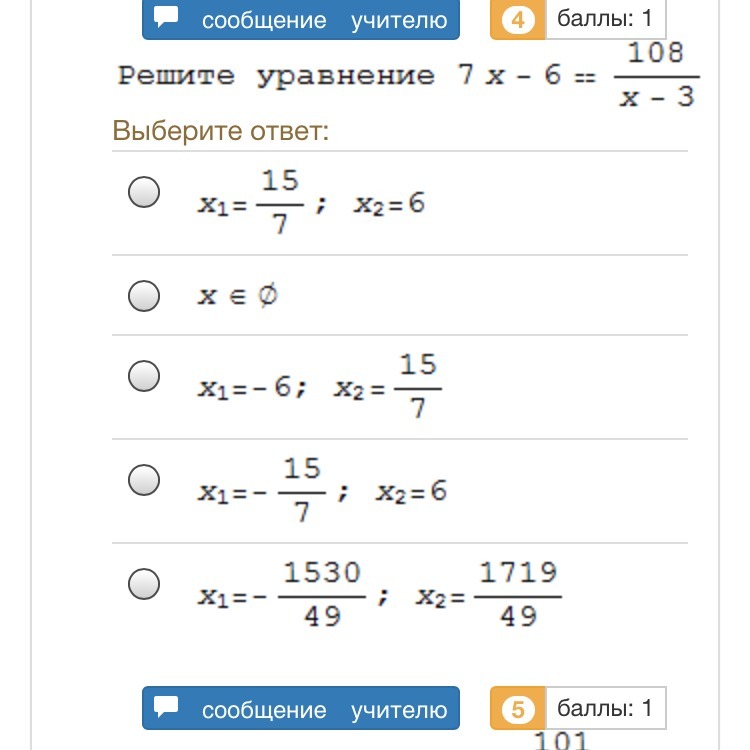The image size is (750, 750).
Task: Select answer x1=15/7; x2=6
Action: tap(144, 192)
